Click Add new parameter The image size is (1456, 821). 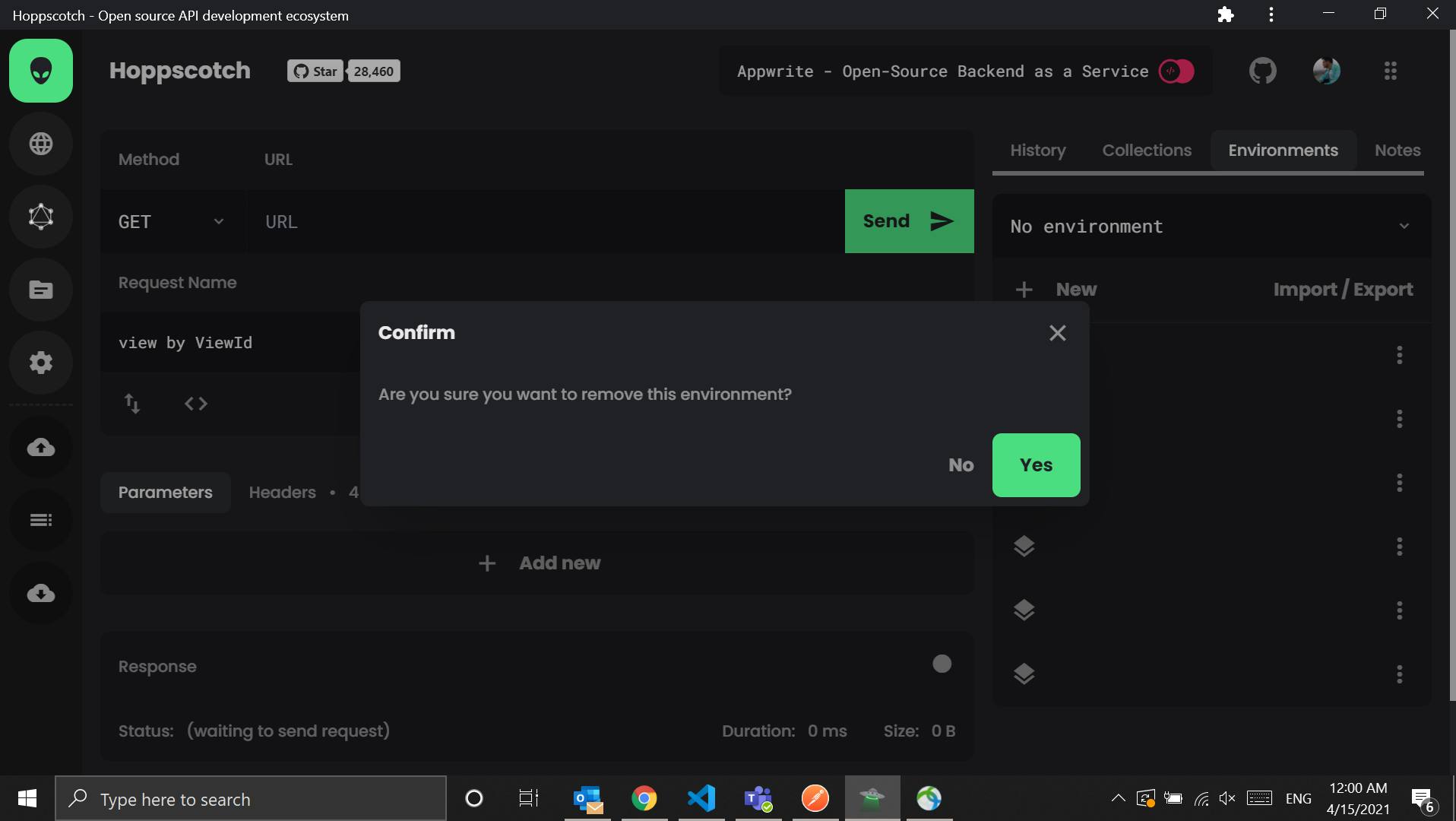(538, 563)
